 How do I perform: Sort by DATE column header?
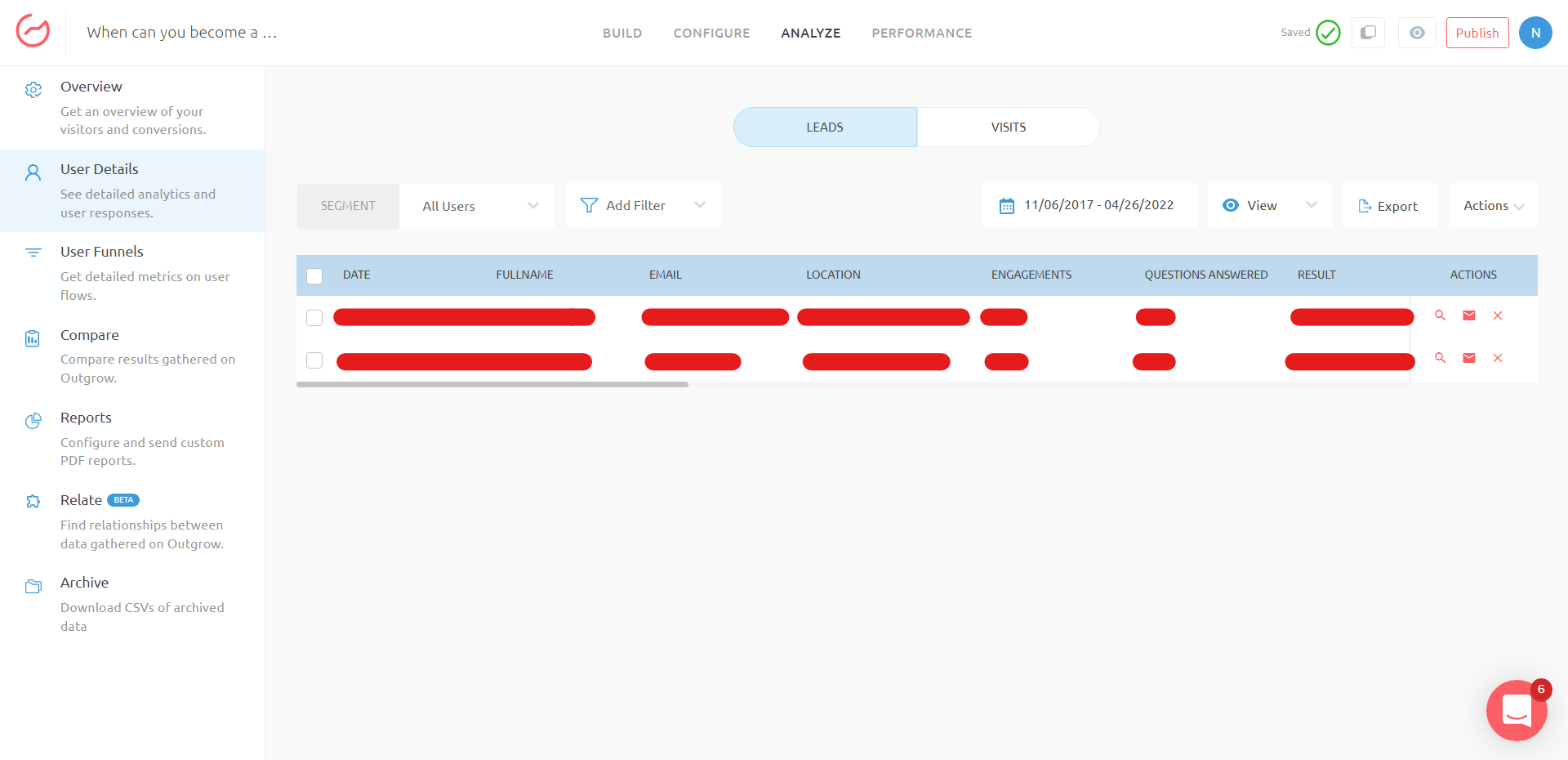tap(356, 275)
